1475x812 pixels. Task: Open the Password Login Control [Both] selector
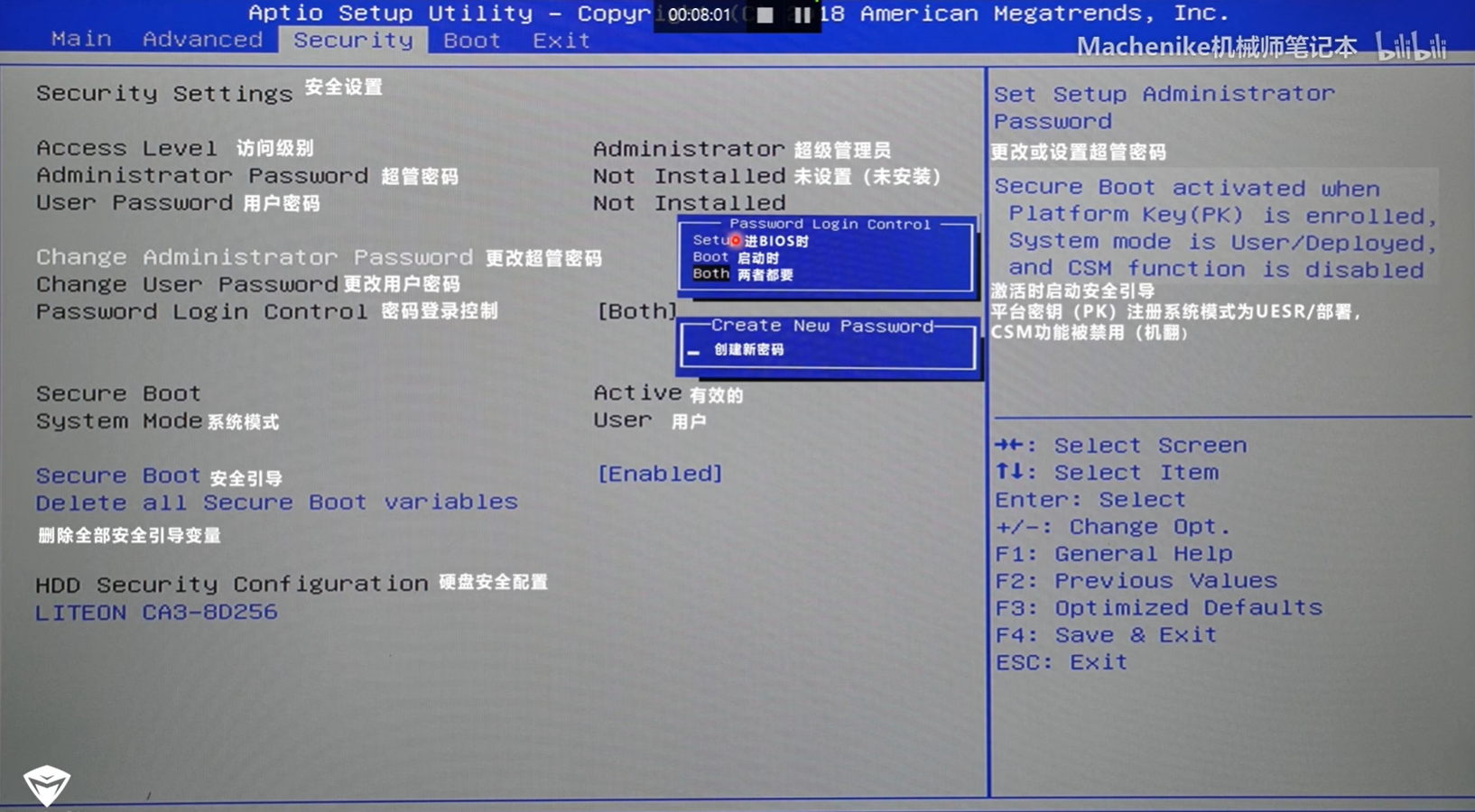pyautogui.click(x=635, y=311)
